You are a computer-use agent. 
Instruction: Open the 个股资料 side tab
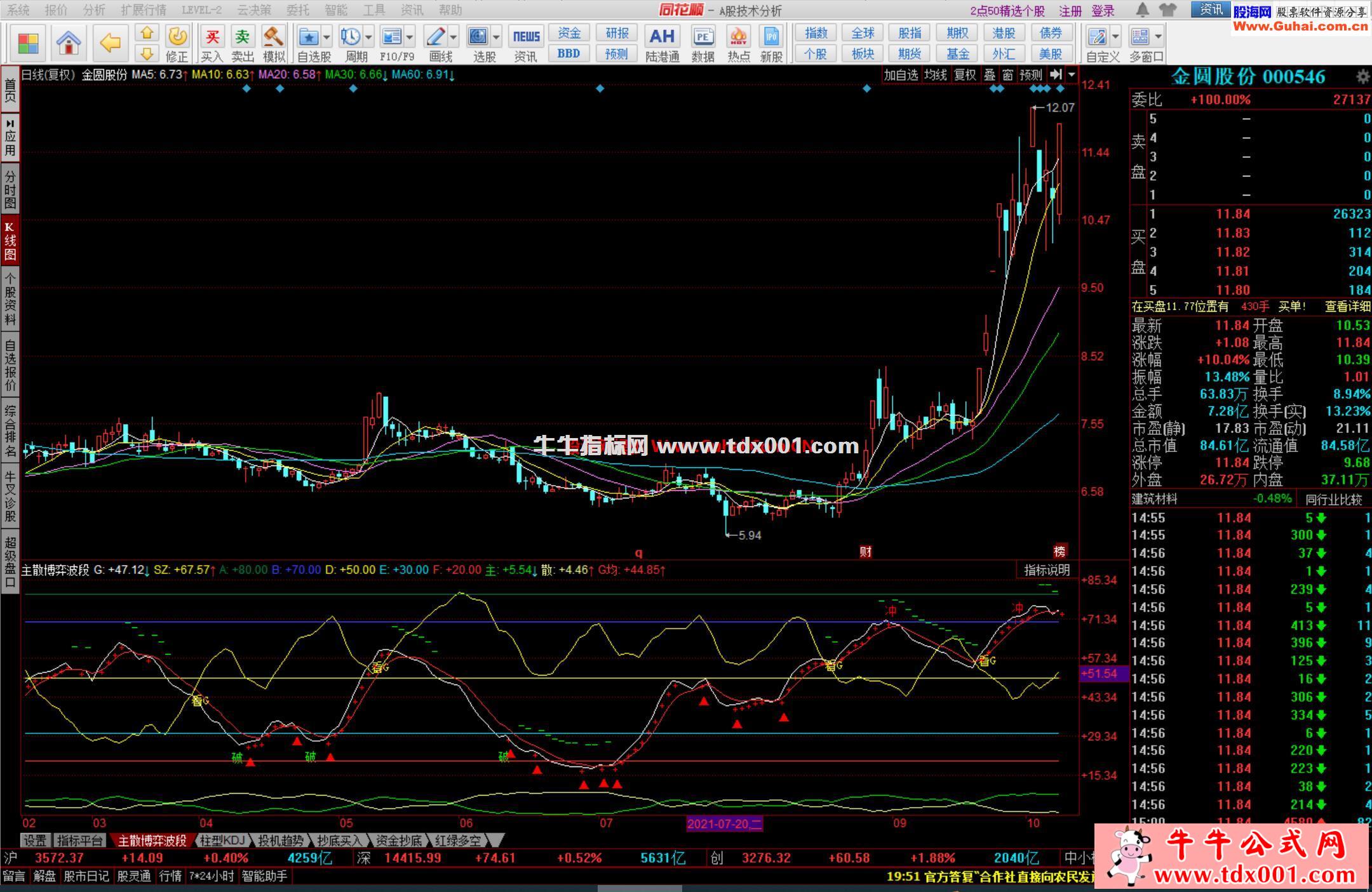10,298
